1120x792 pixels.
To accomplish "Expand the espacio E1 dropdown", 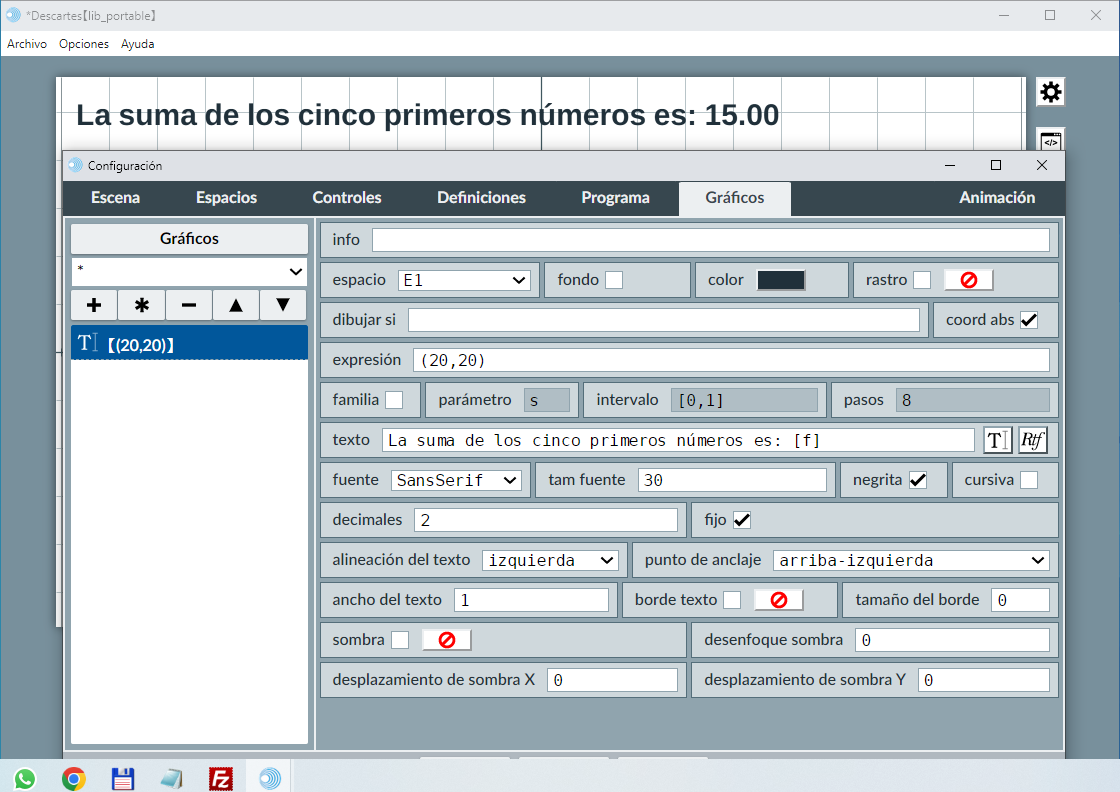I will (x=464, y=280).
